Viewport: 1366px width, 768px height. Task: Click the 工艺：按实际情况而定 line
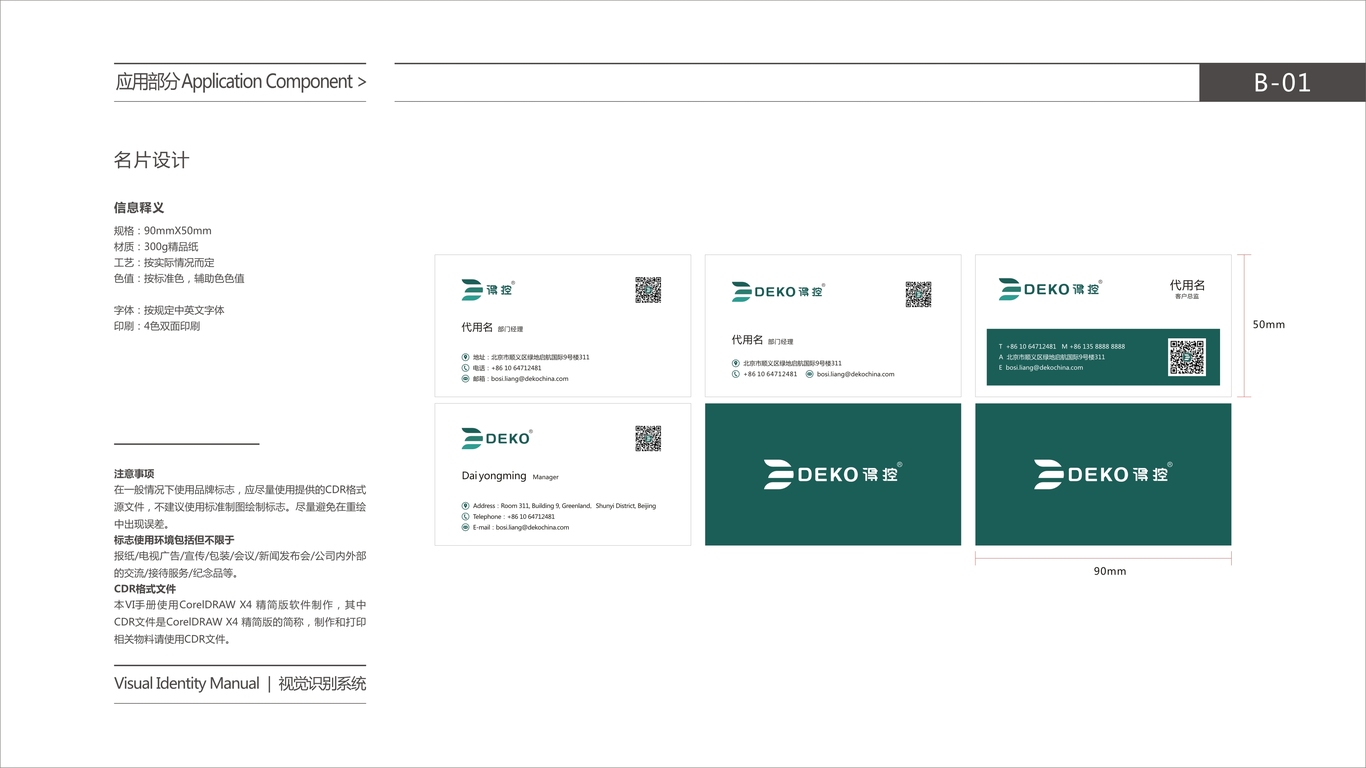coord(164,263)
